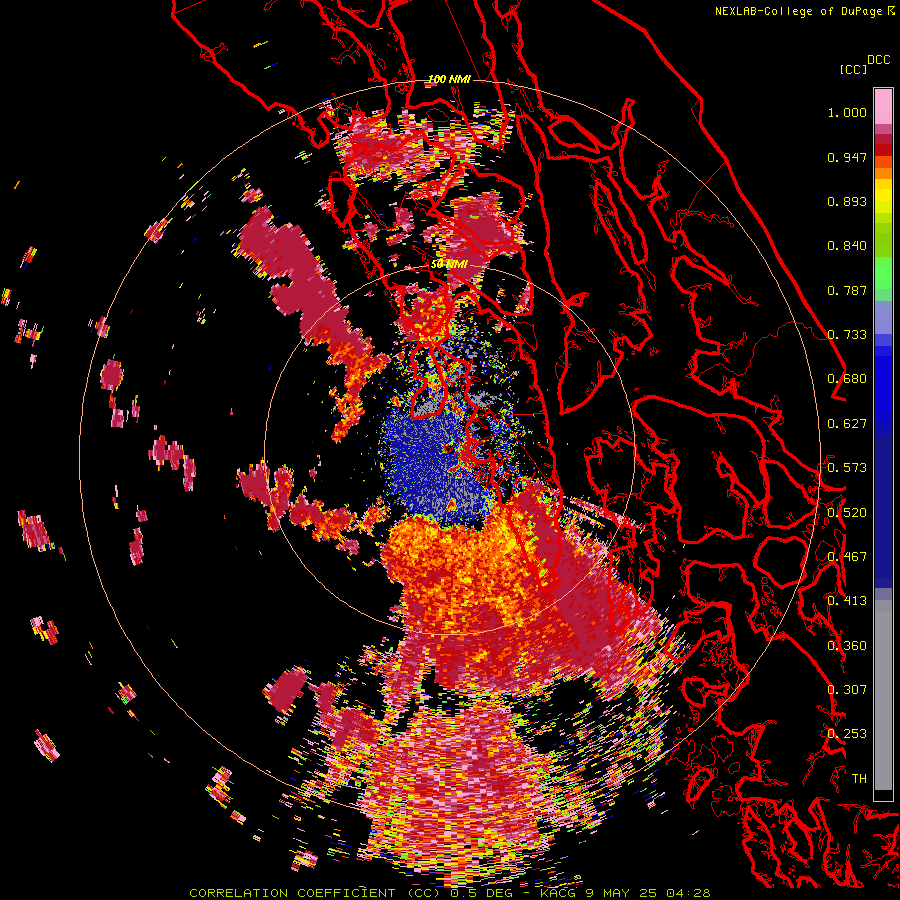900x900 pixels.
Task: Select the 0.360 scale label
Action: [847, 646]
